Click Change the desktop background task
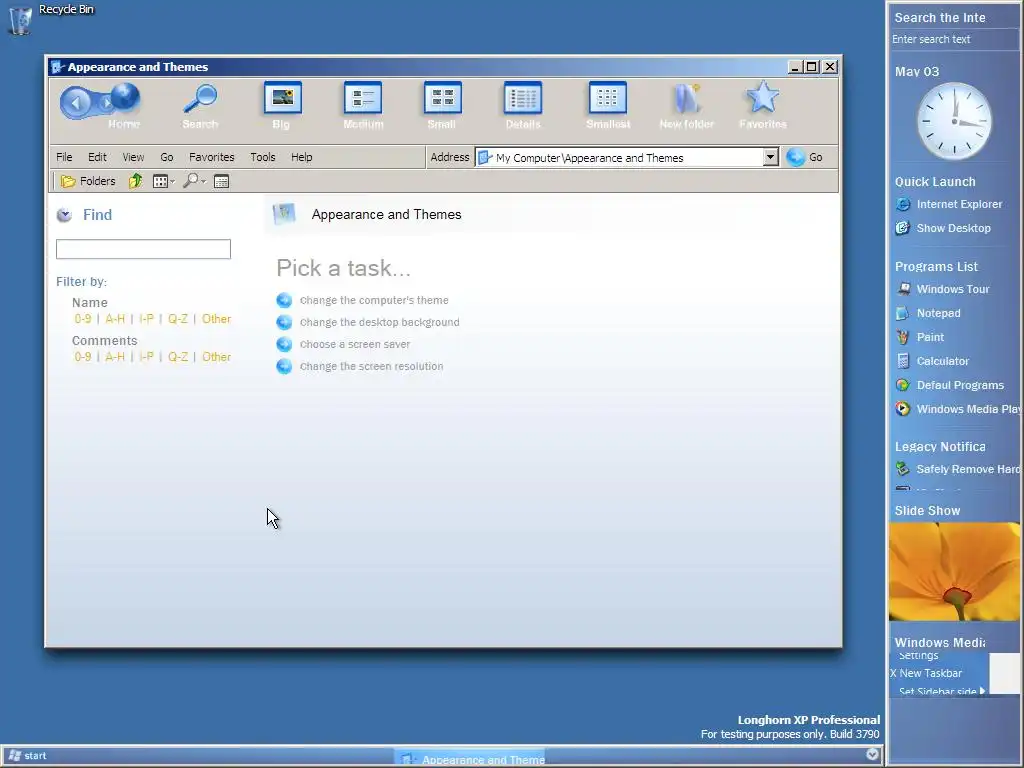The image size is (1024, 768). coord(379,323)
